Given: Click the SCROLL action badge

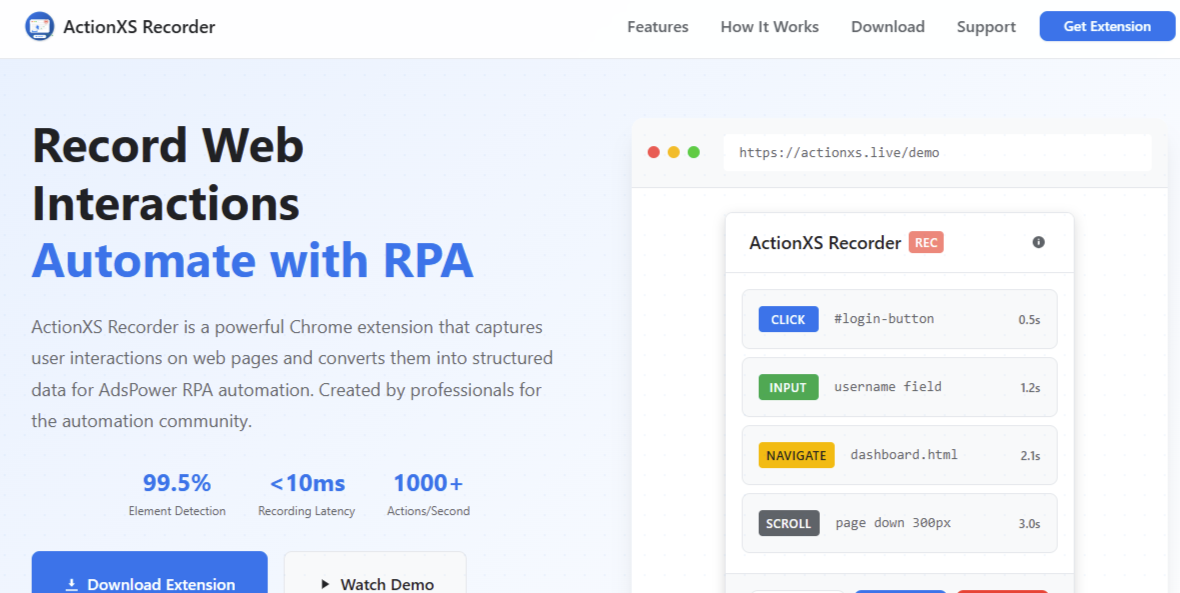Looking at the screenshot, I should [x=789, y=524].
